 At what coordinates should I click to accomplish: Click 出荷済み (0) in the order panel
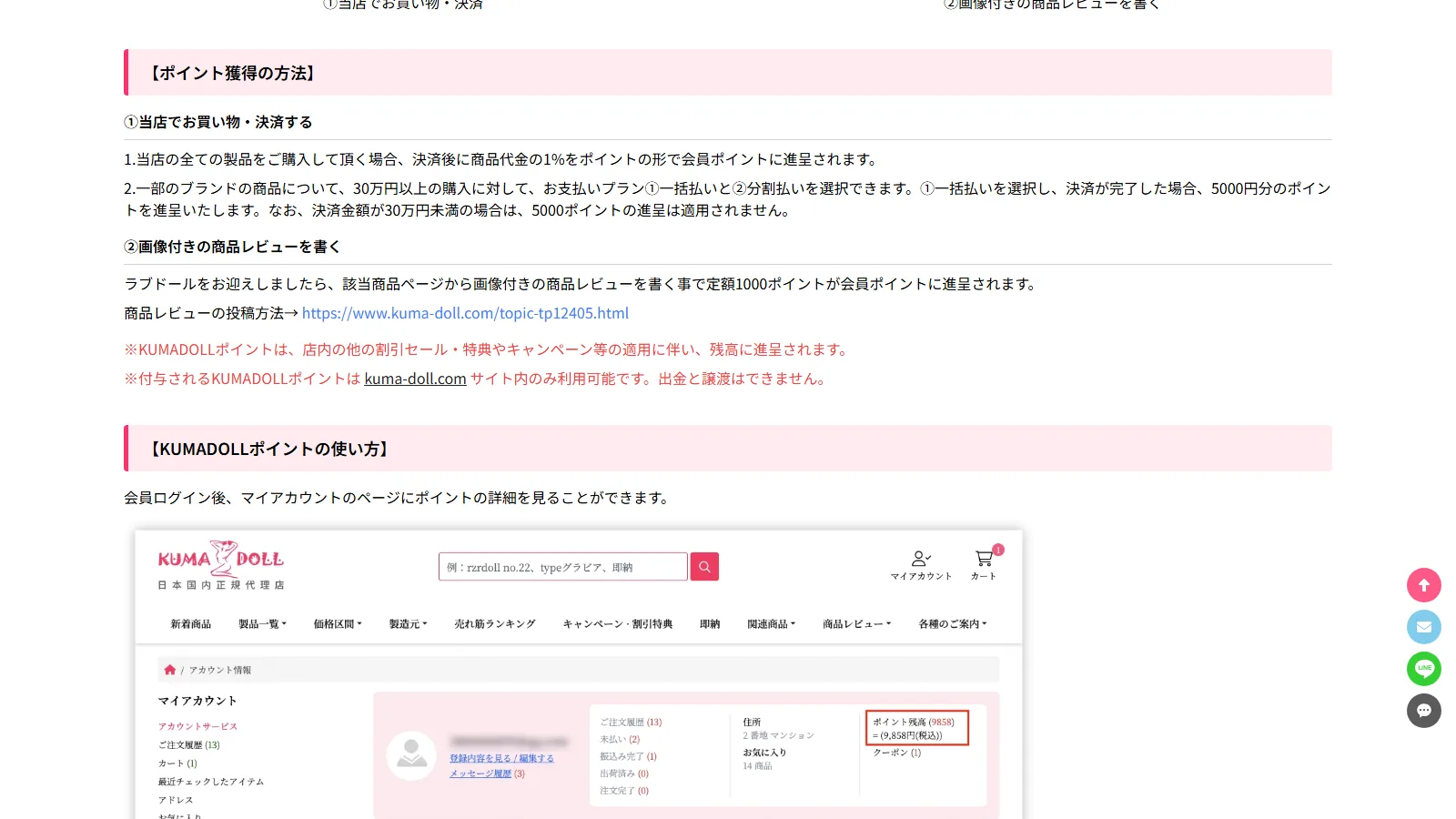click(x=624, y=773)
